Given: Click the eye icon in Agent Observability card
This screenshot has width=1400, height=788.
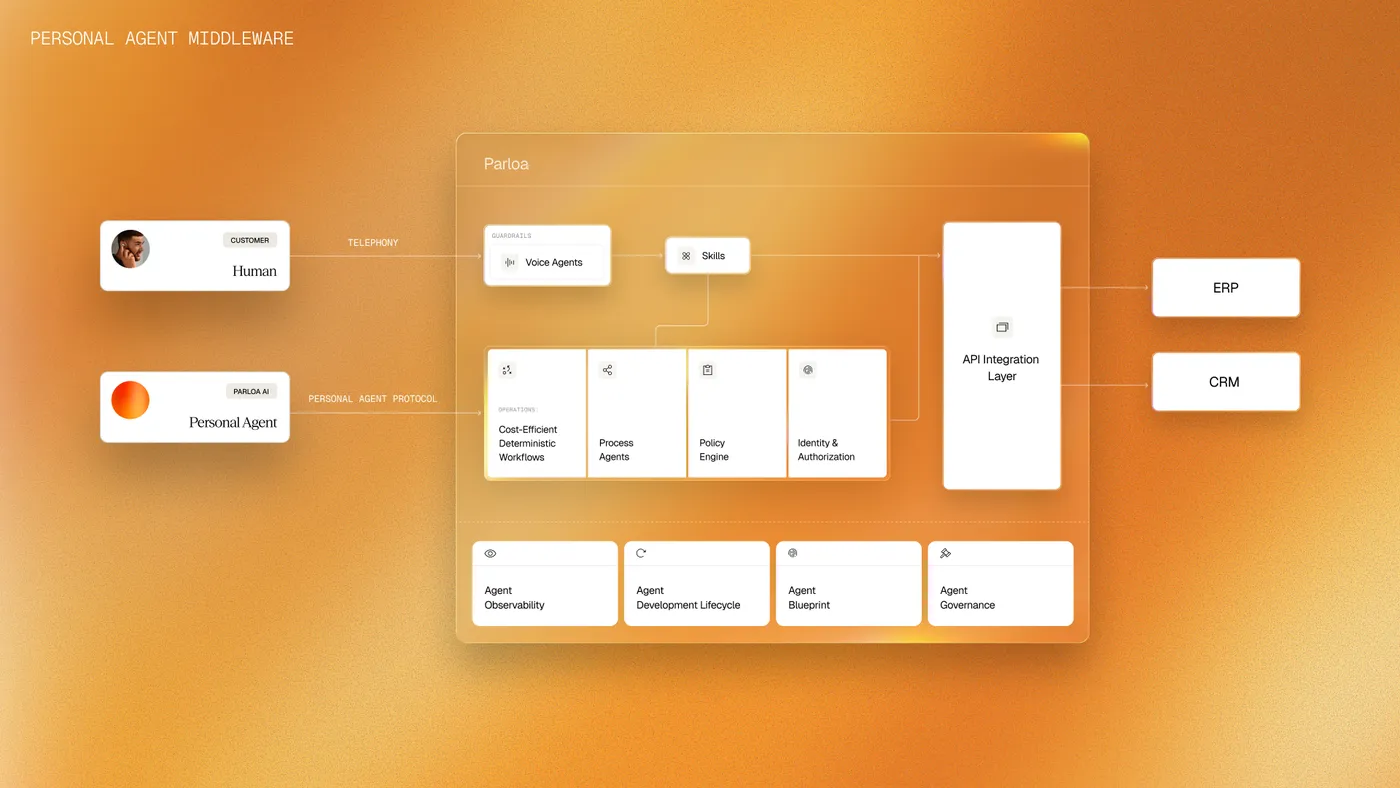Looking at the screenshot, I should (x=490, y=553).
